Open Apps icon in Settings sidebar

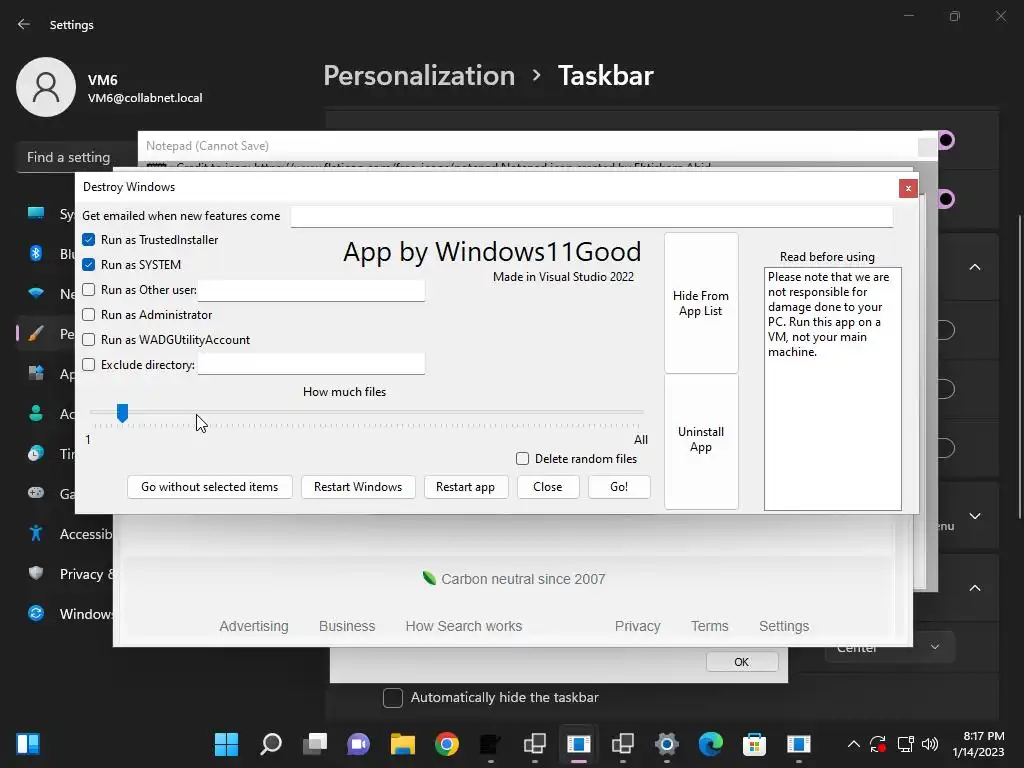[x=36, y=374]
